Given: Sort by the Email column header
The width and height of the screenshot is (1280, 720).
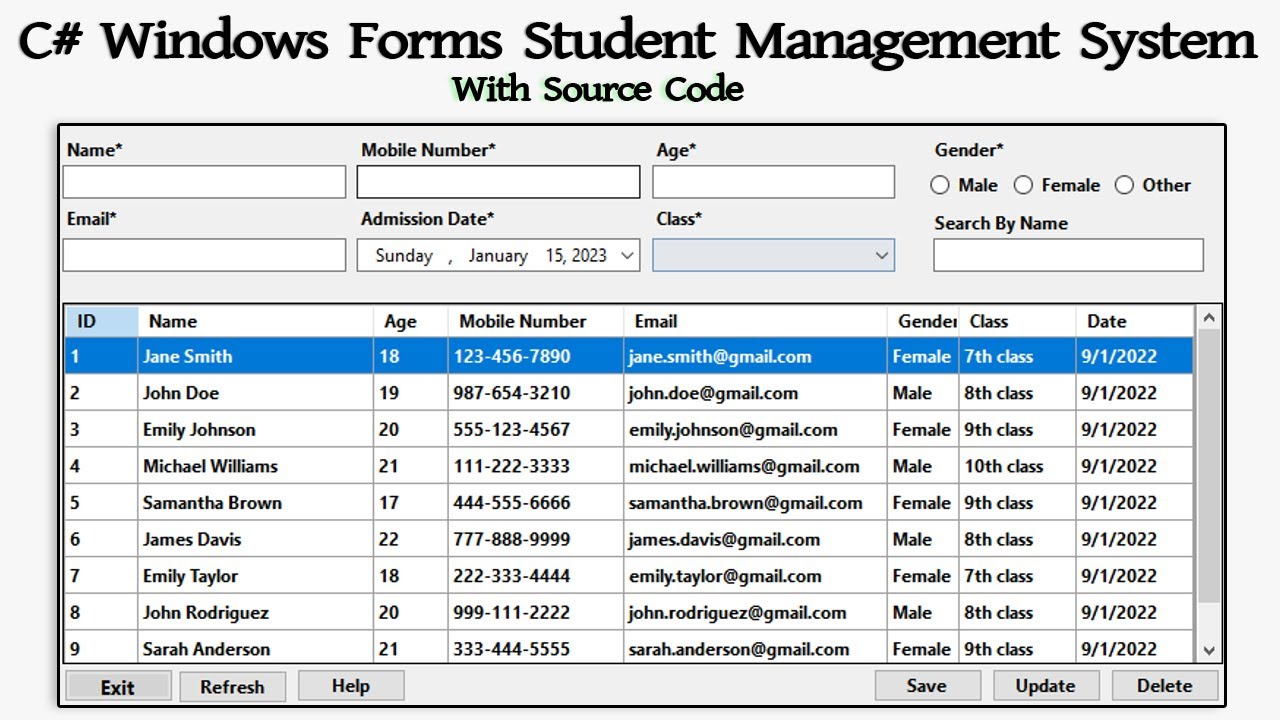Looking at the screenshot, I should [755, 321].
